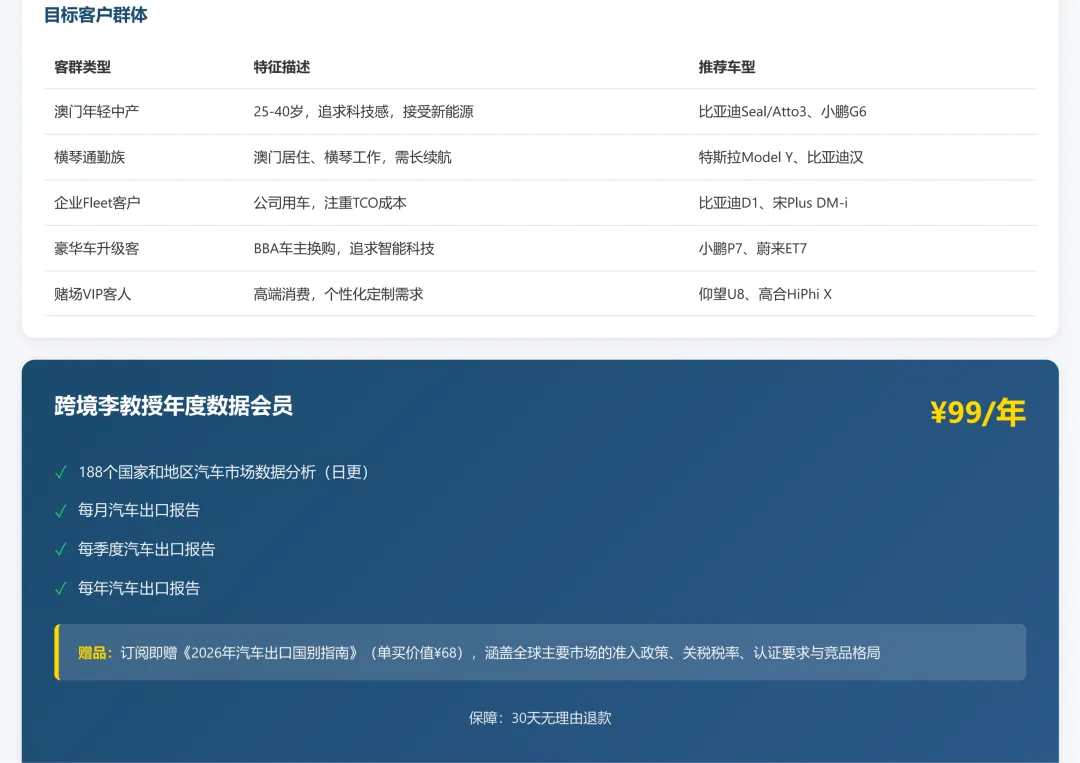Click the 保障：30天无理由退款 guarantee text
Screen dimensions: 1080x763
540,718
